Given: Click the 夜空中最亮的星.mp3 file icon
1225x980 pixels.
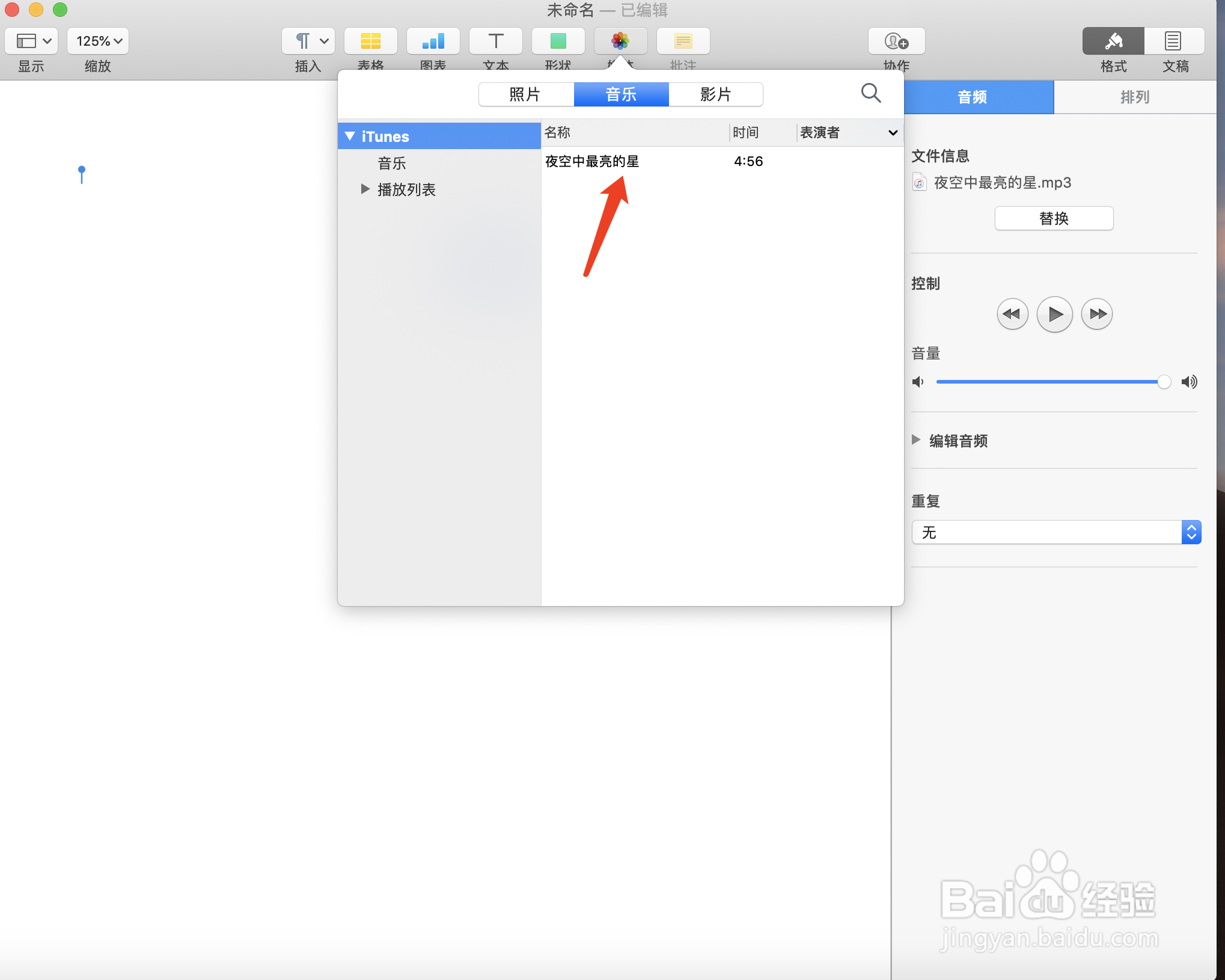Looking at the screenshot, I should (x=919, y=182).
